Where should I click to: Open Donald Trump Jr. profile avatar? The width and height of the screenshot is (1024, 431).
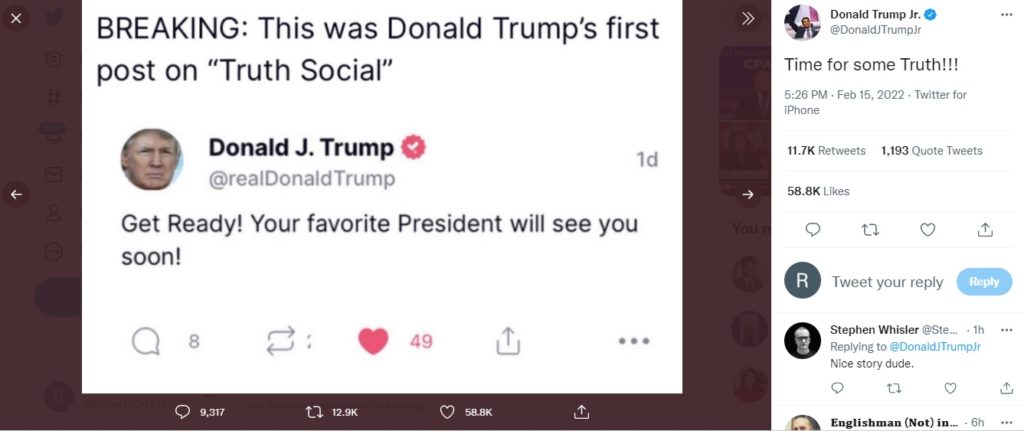[x=803, y=22]
